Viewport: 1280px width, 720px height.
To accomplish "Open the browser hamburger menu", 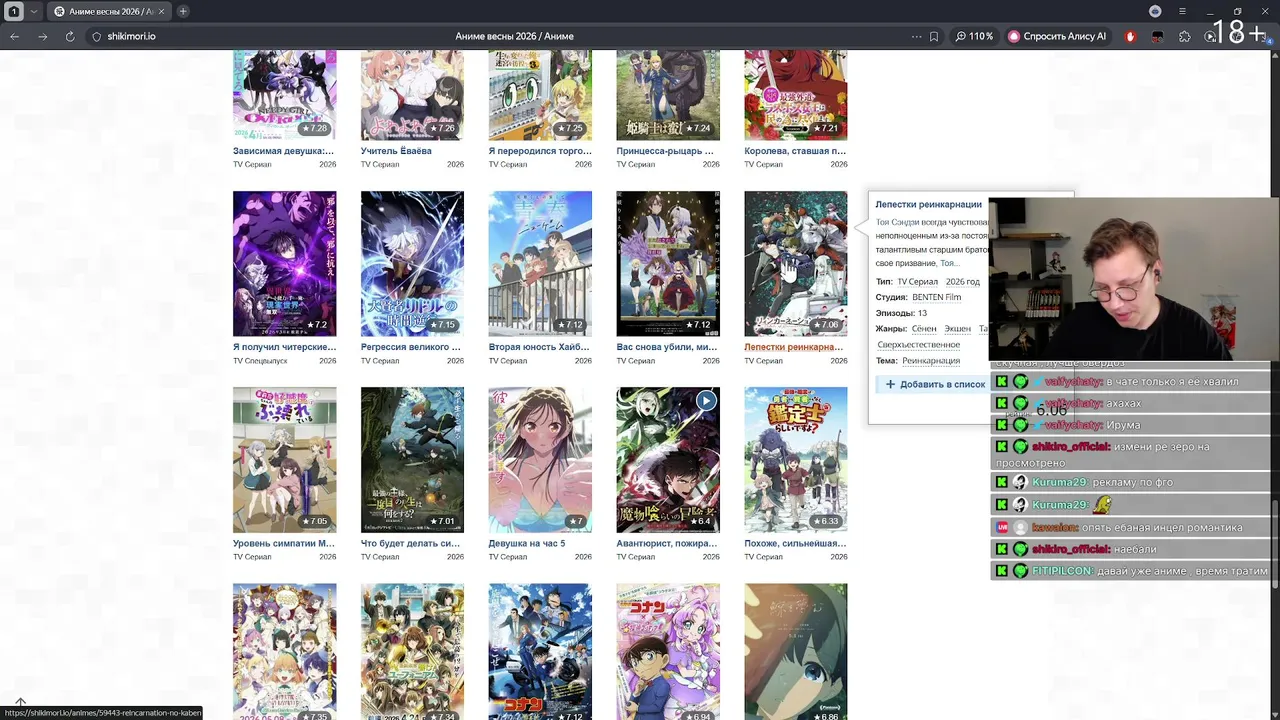I will tap(1182, 11).
